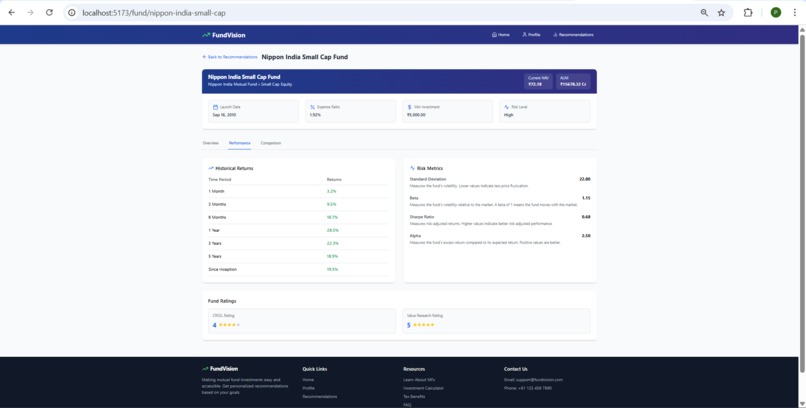The width and height of the screenshot is (806, 408).
Task: Click the Sharpe Ratio metric label
Action: 422,217
